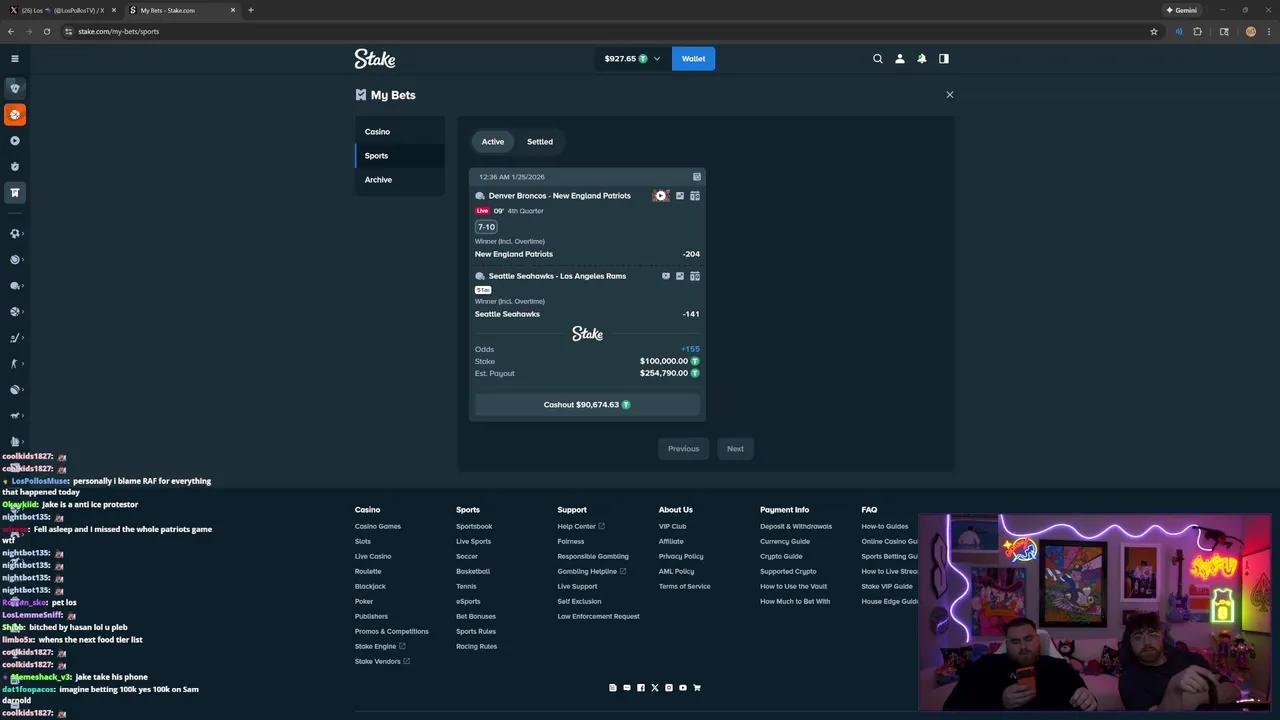Select the basketball Sports icon in sidebar

tap(15, 115)
